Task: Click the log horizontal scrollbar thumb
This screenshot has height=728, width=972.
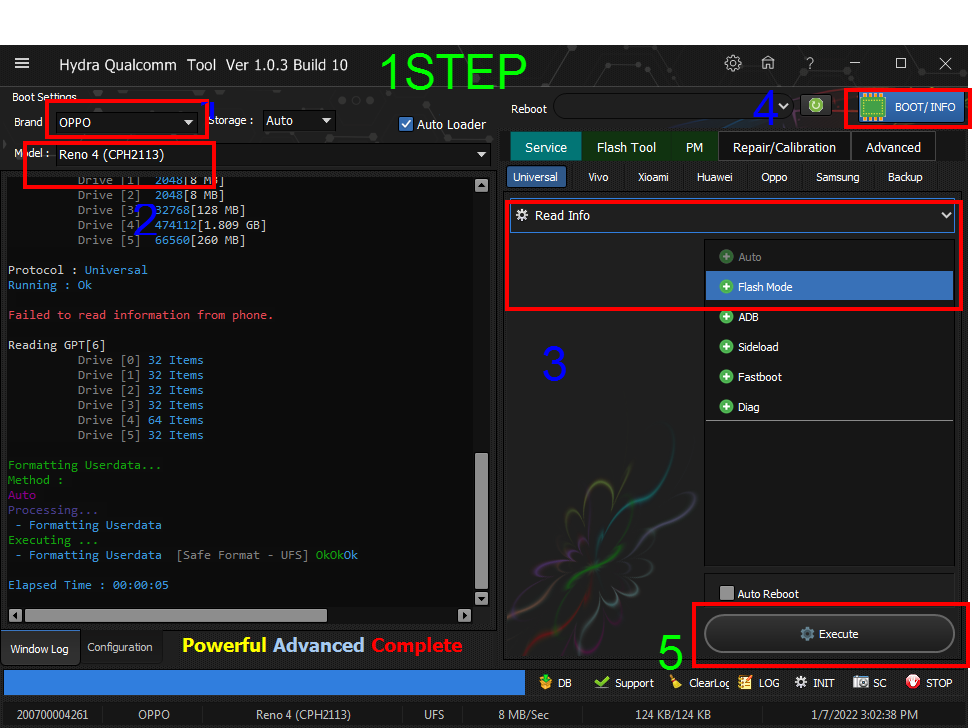Action: [x=175, y=615]
